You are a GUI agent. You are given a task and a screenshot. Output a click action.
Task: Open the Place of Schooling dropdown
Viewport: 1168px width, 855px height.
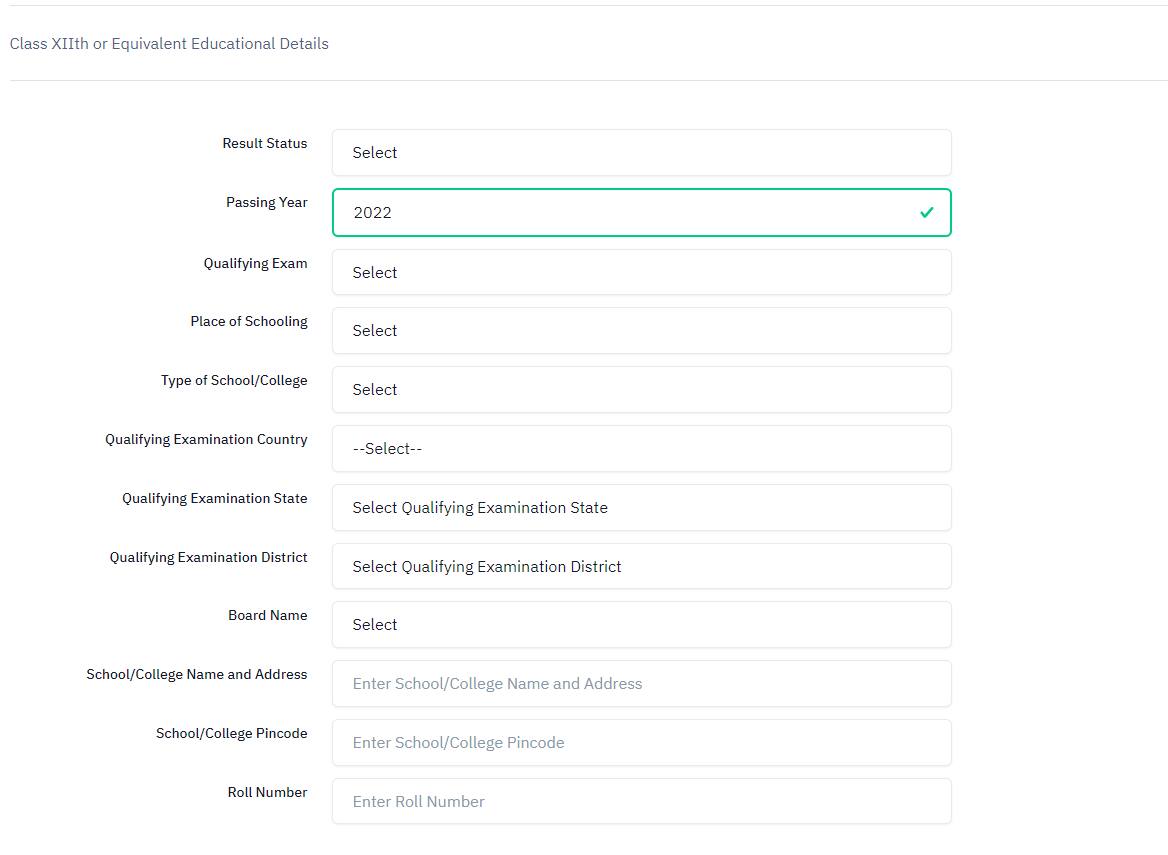(x=641, y=330)
